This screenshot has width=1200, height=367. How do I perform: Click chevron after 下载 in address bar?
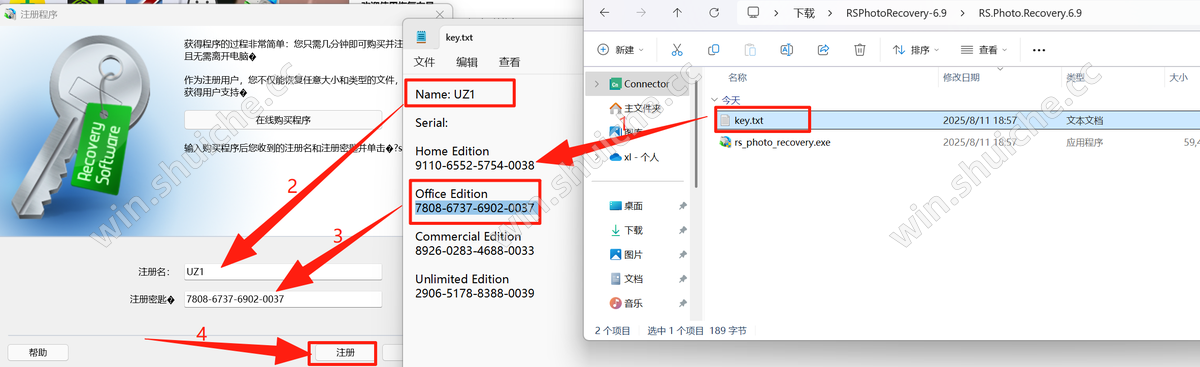click(829, 13)
